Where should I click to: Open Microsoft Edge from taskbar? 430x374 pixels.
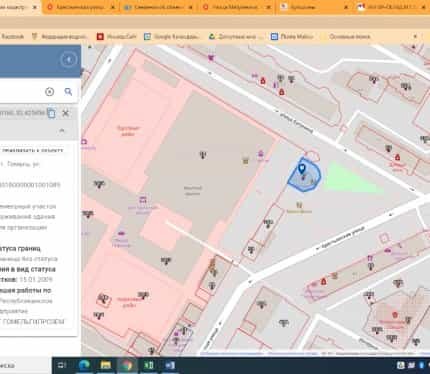pos(84,365)
